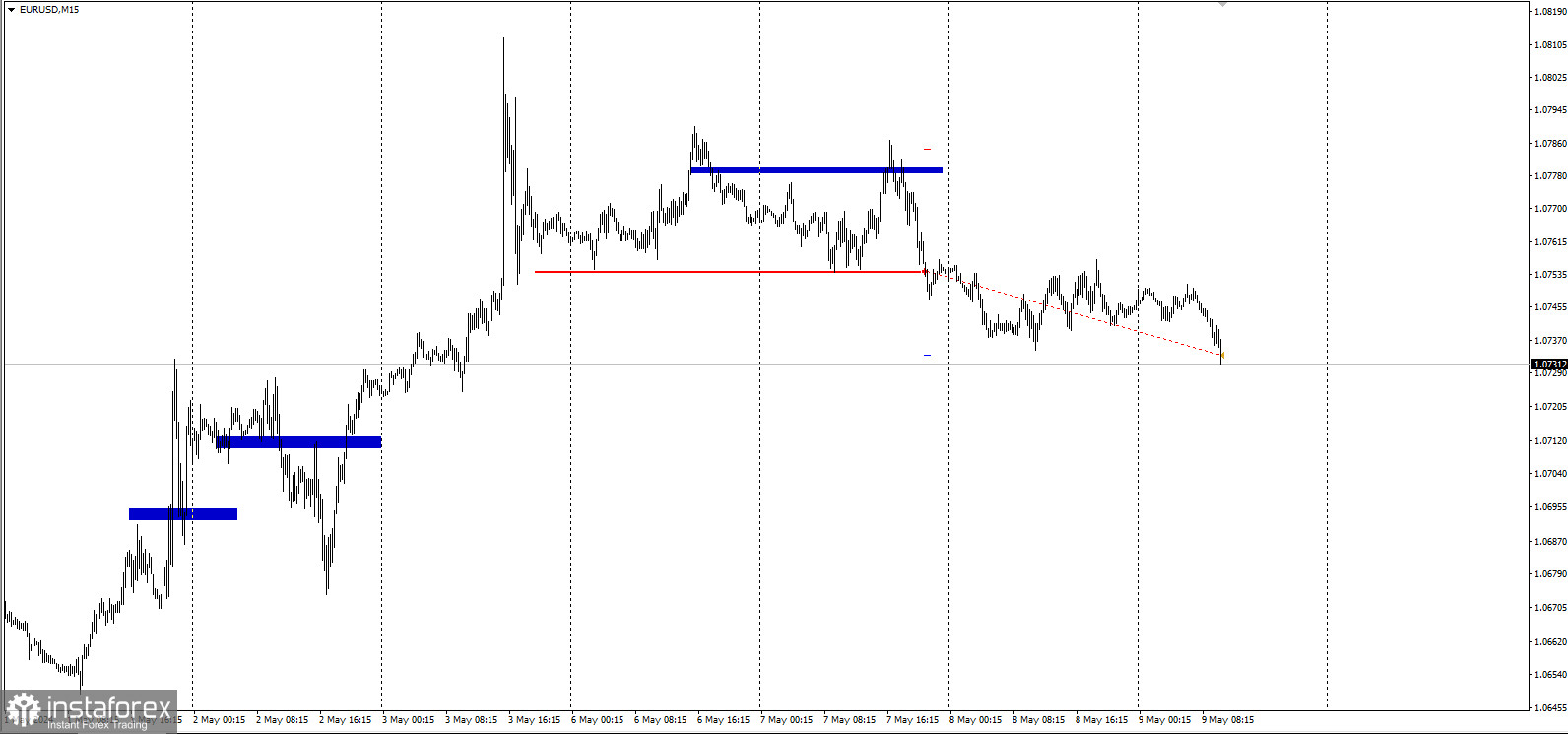
Task: Select the orange marker at the latest candle
Action: point(1222,355)
